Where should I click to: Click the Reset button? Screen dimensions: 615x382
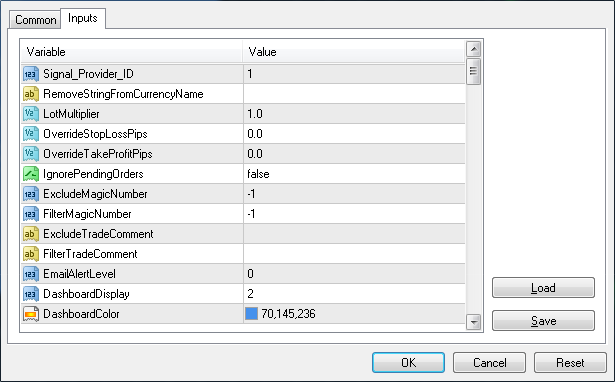point(570,362)
